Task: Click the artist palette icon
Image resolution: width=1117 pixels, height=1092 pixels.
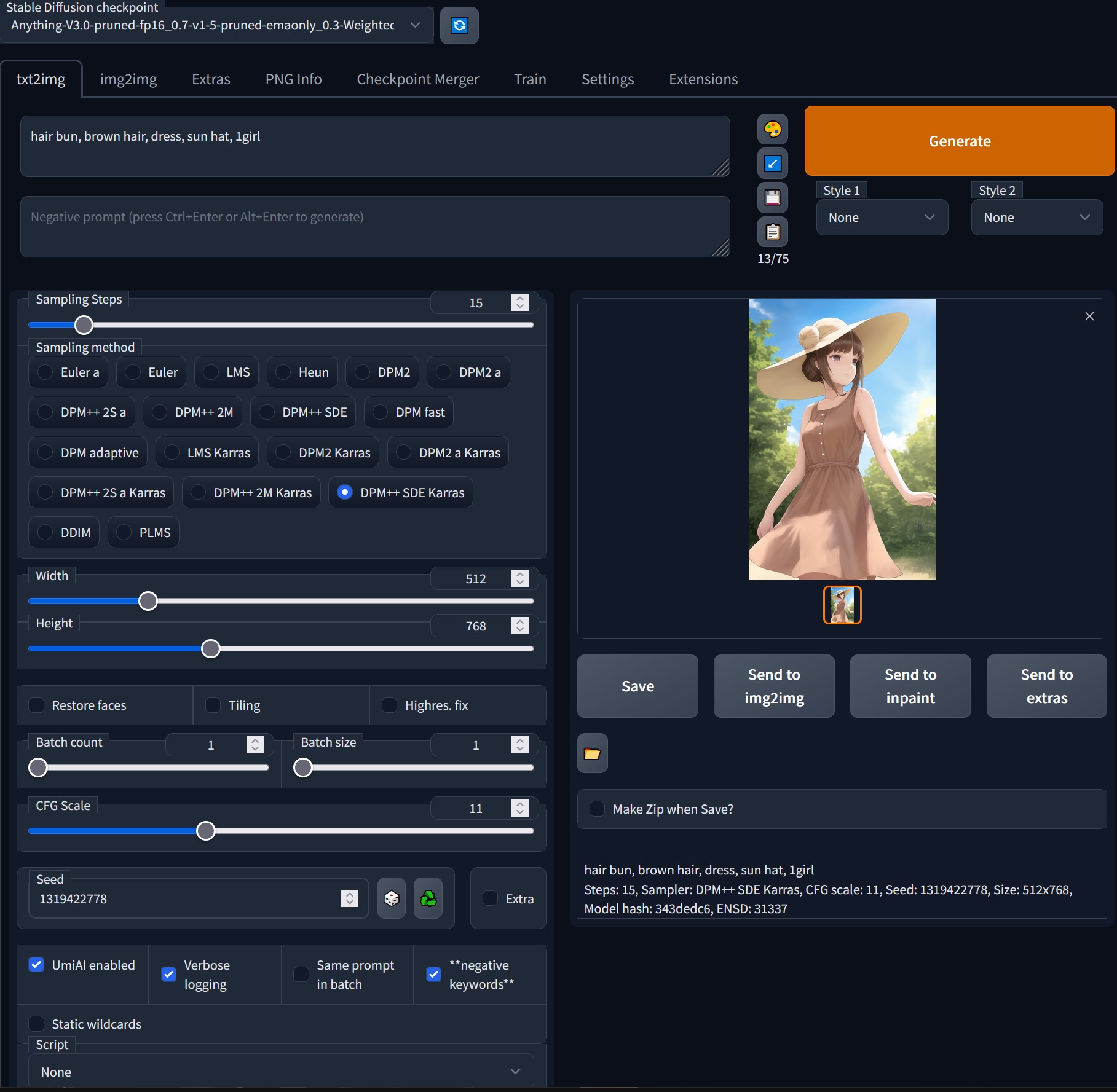Action: [773, 129]
